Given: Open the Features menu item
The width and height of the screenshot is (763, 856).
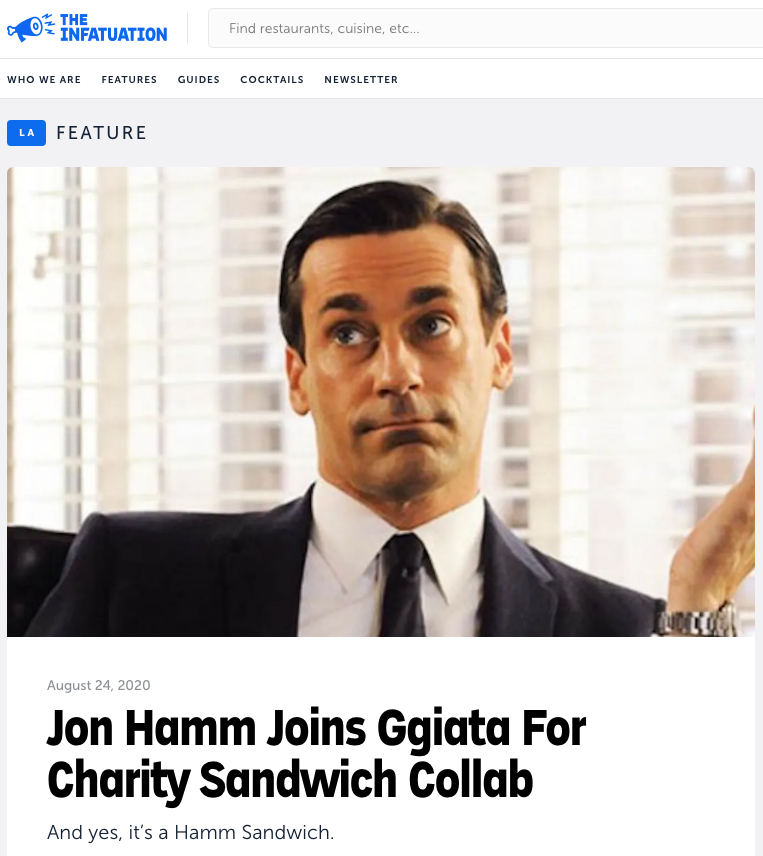Looking at the screenshot, I should click(129, 80).
